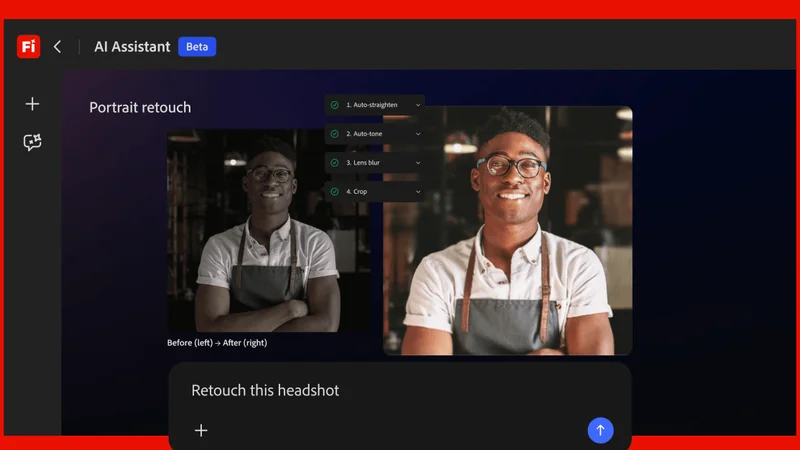Image resolution: width=800 pixels, height=450 pixels.
Task: Click the AI Assistant title
Action: tap(132, 46)
